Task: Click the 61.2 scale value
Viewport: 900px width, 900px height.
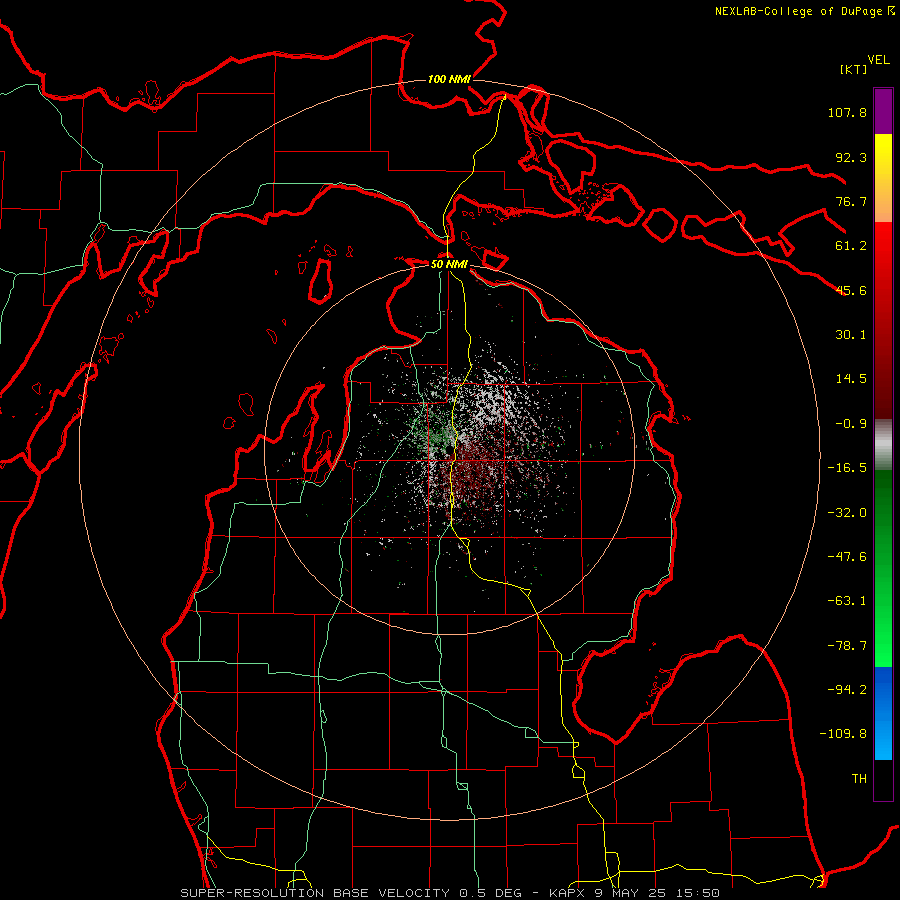Action: (x=851, y=246)
